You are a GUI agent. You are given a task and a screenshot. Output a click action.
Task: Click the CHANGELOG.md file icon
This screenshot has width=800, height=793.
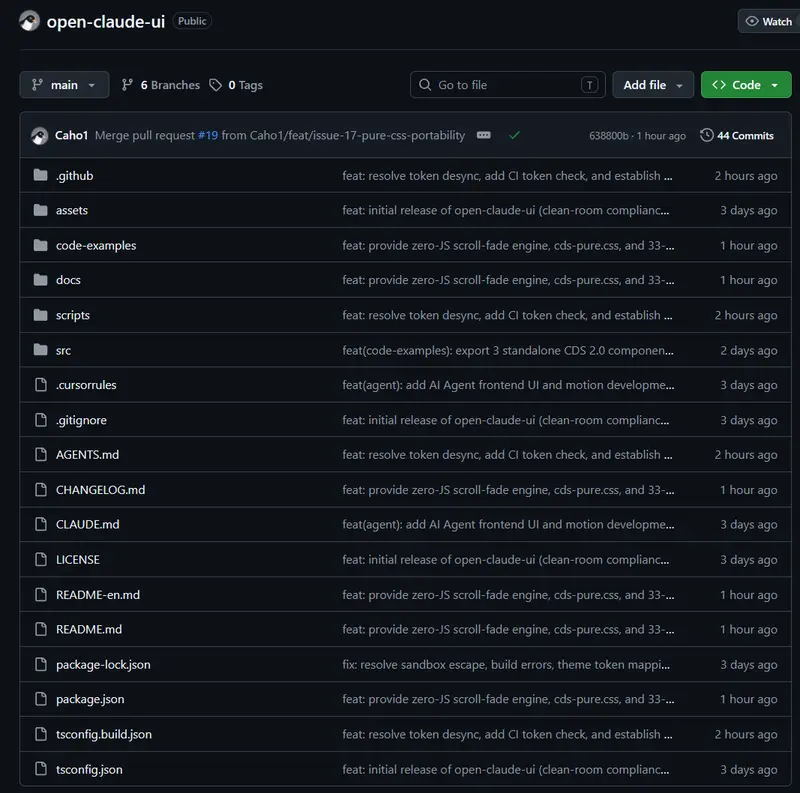(x=40, y=490)
